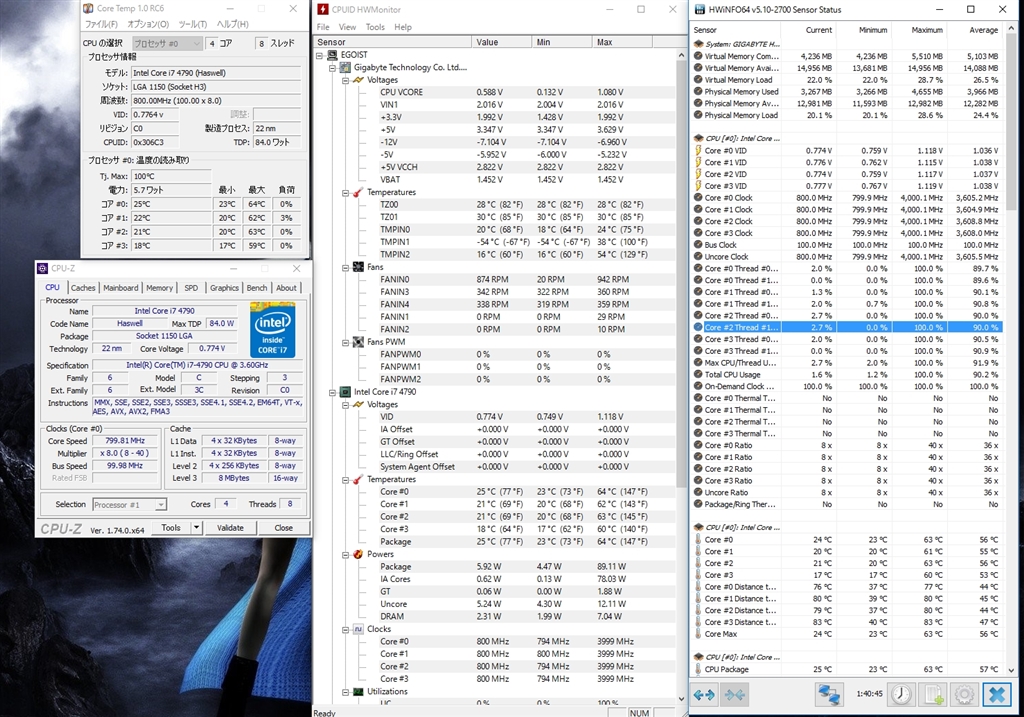Collapse the Voltages node under Gigabyte
Viewport: 1024px width, 717px height.
click(346, 80)
